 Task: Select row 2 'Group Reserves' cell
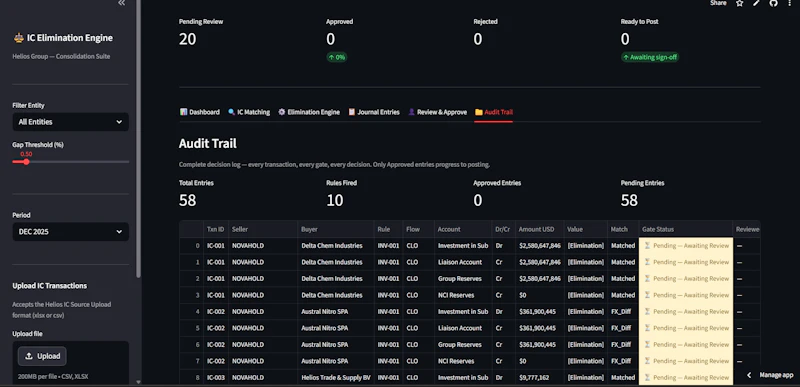click(x=463, y=278)
